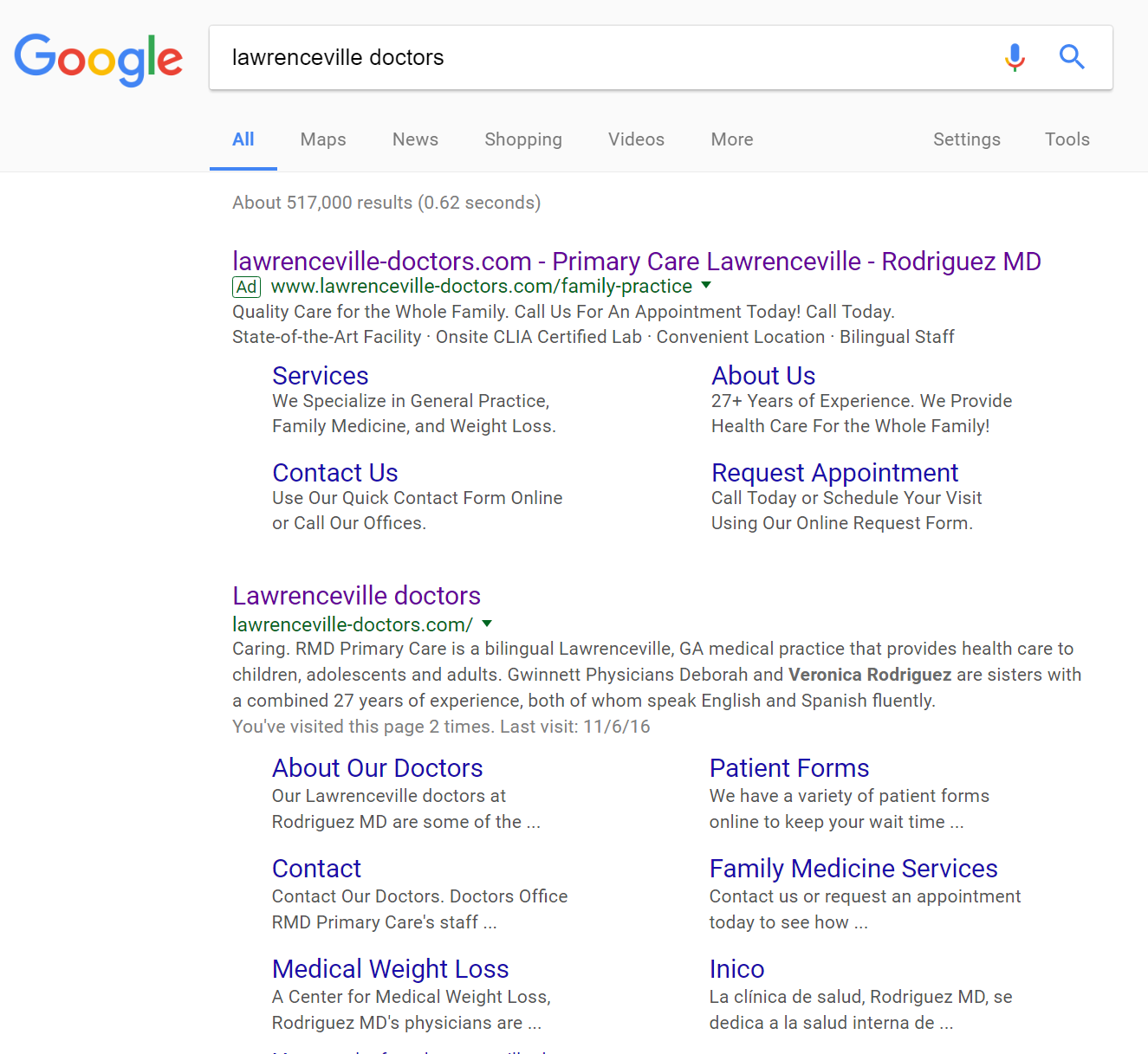Click 'A Center for Medical Weight Loss' text

coord(412,997)
